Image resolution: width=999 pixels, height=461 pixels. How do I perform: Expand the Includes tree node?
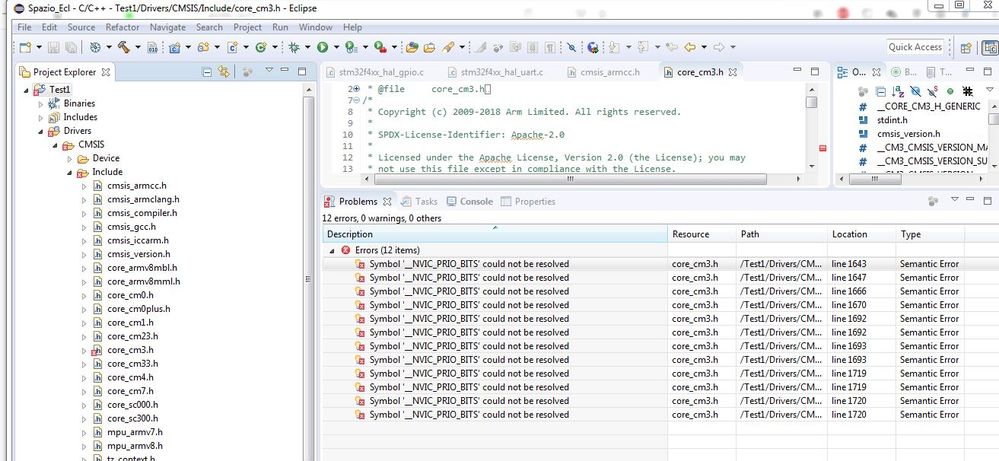point(41,117)
